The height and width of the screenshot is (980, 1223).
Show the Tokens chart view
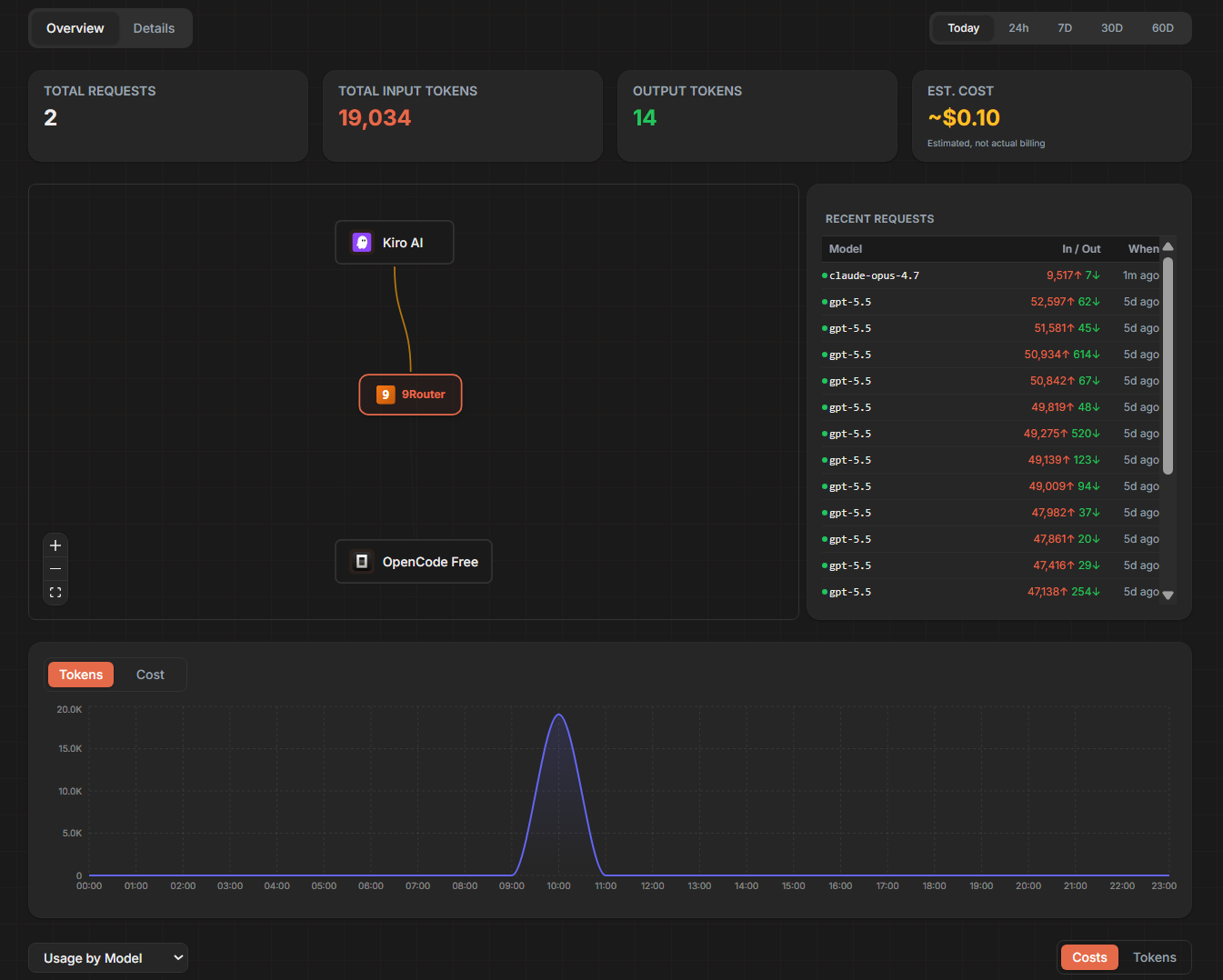[81, 675]
